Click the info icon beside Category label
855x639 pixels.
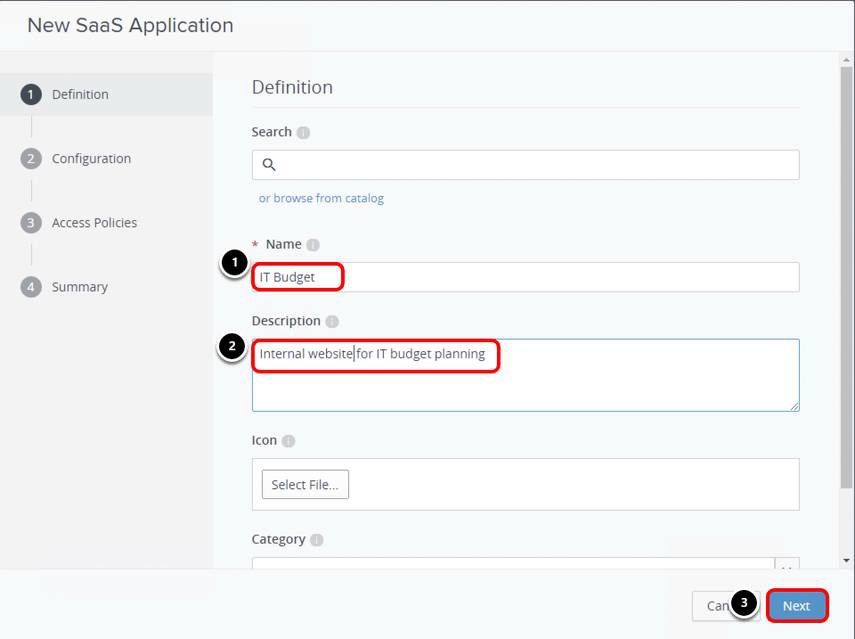point(316,540)
